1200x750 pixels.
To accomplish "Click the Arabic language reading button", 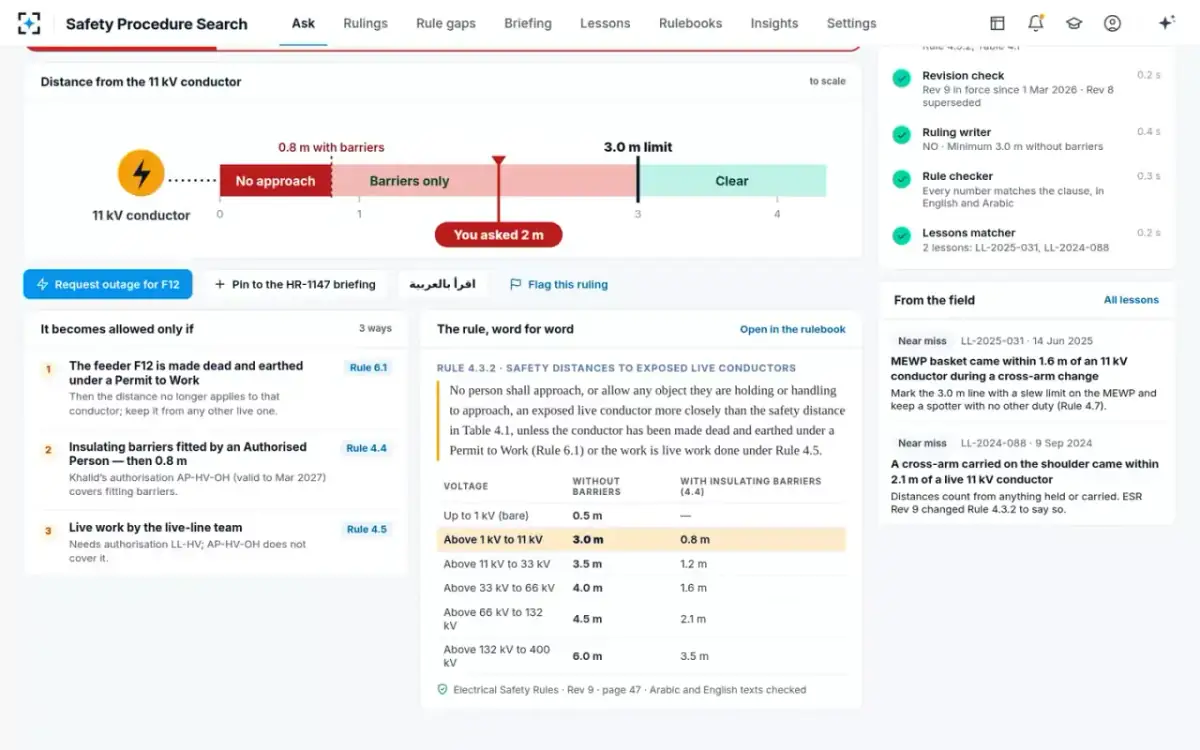I will point(442,284).
